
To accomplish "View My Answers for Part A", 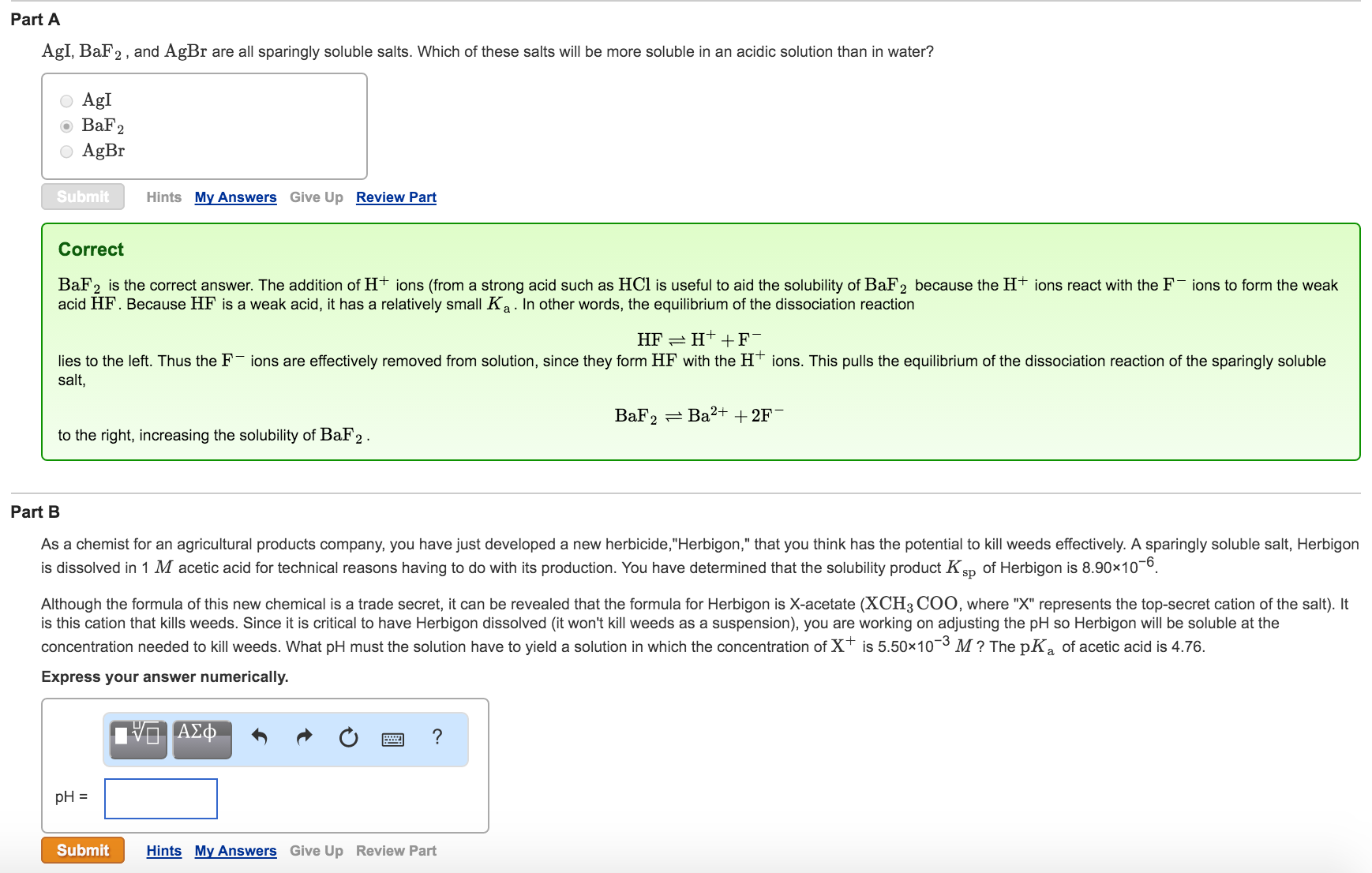I will coord(234,197).
